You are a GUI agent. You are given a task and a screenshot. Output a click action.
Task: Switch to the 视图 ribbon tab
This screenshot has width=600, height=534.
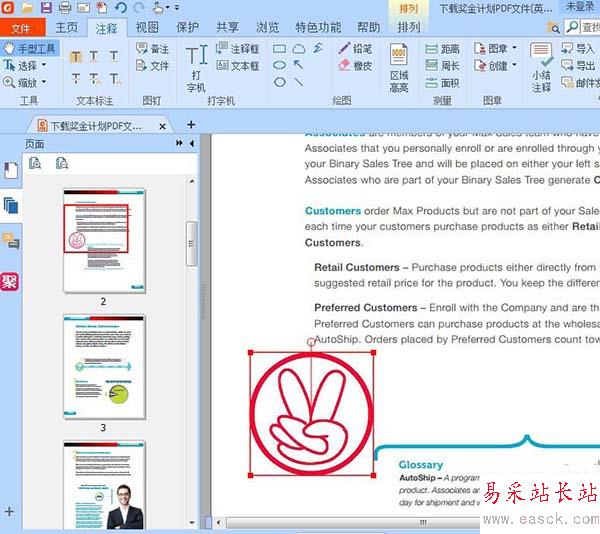click(x=147, y=28)
